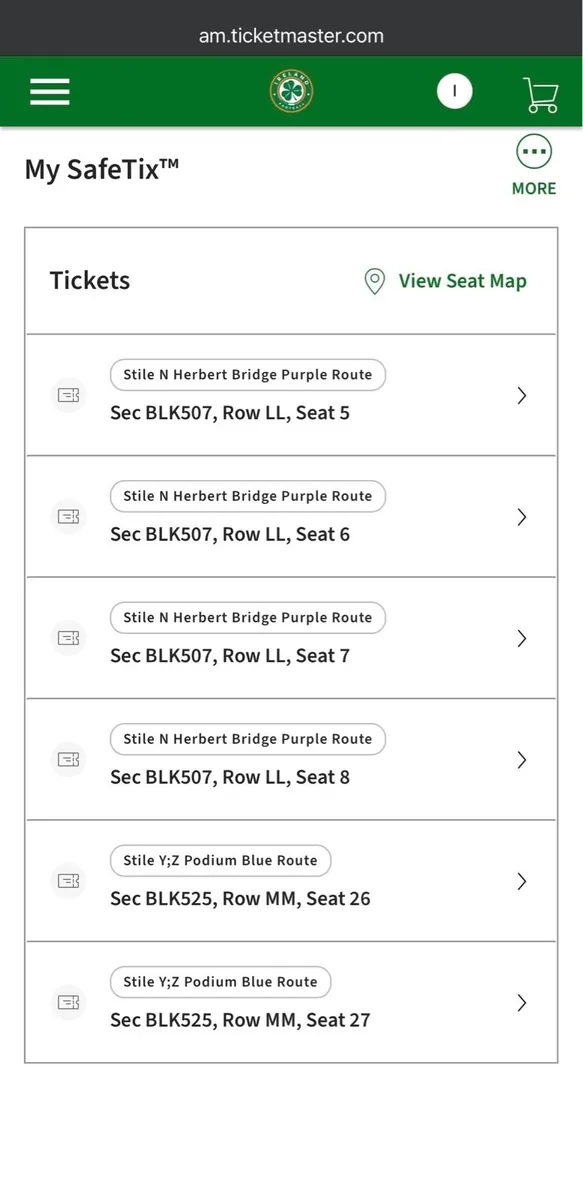
Task: Click the map pin icon beside View Seat Map
Action: [x=374, y=281]
